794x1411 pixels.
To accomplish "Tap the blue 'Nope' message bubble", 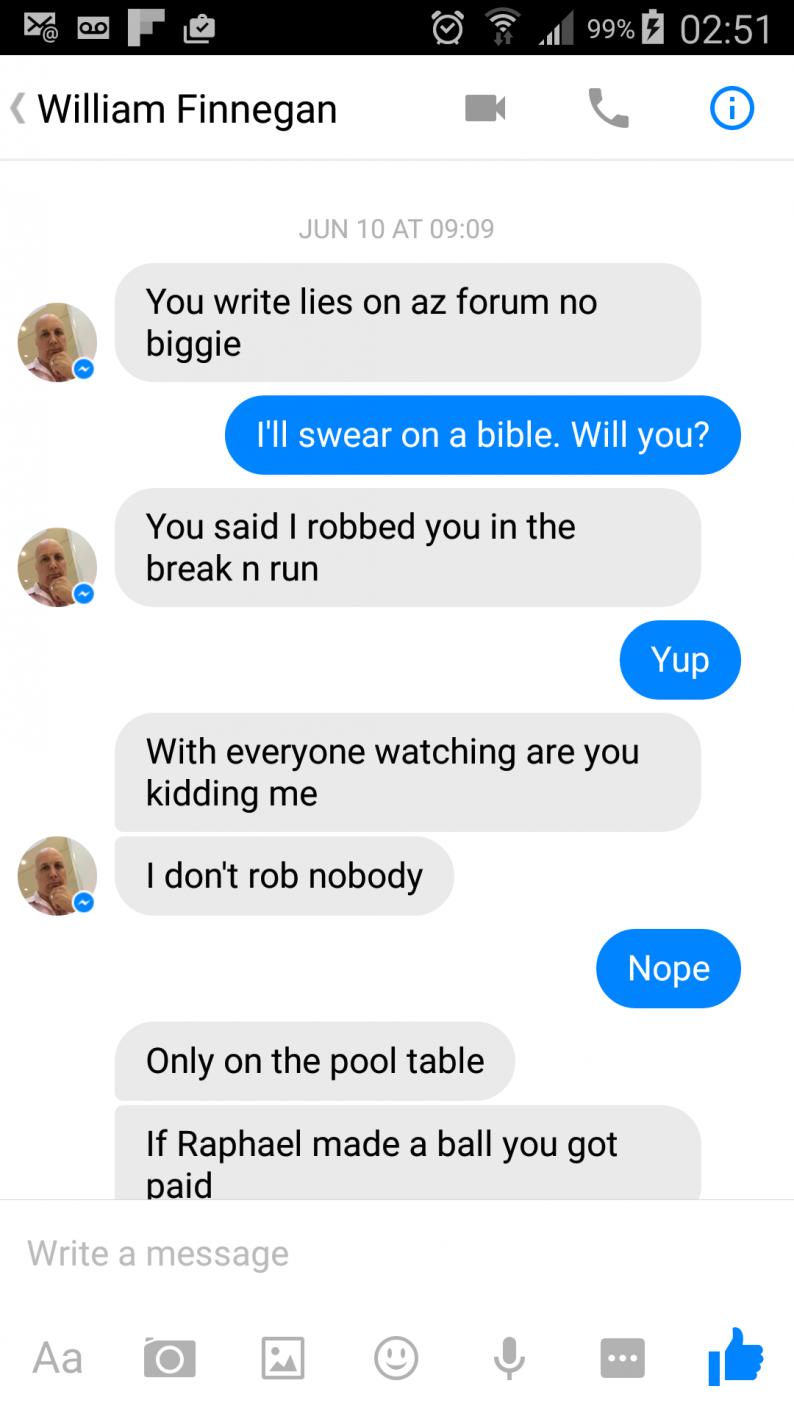I will [668, 968].
